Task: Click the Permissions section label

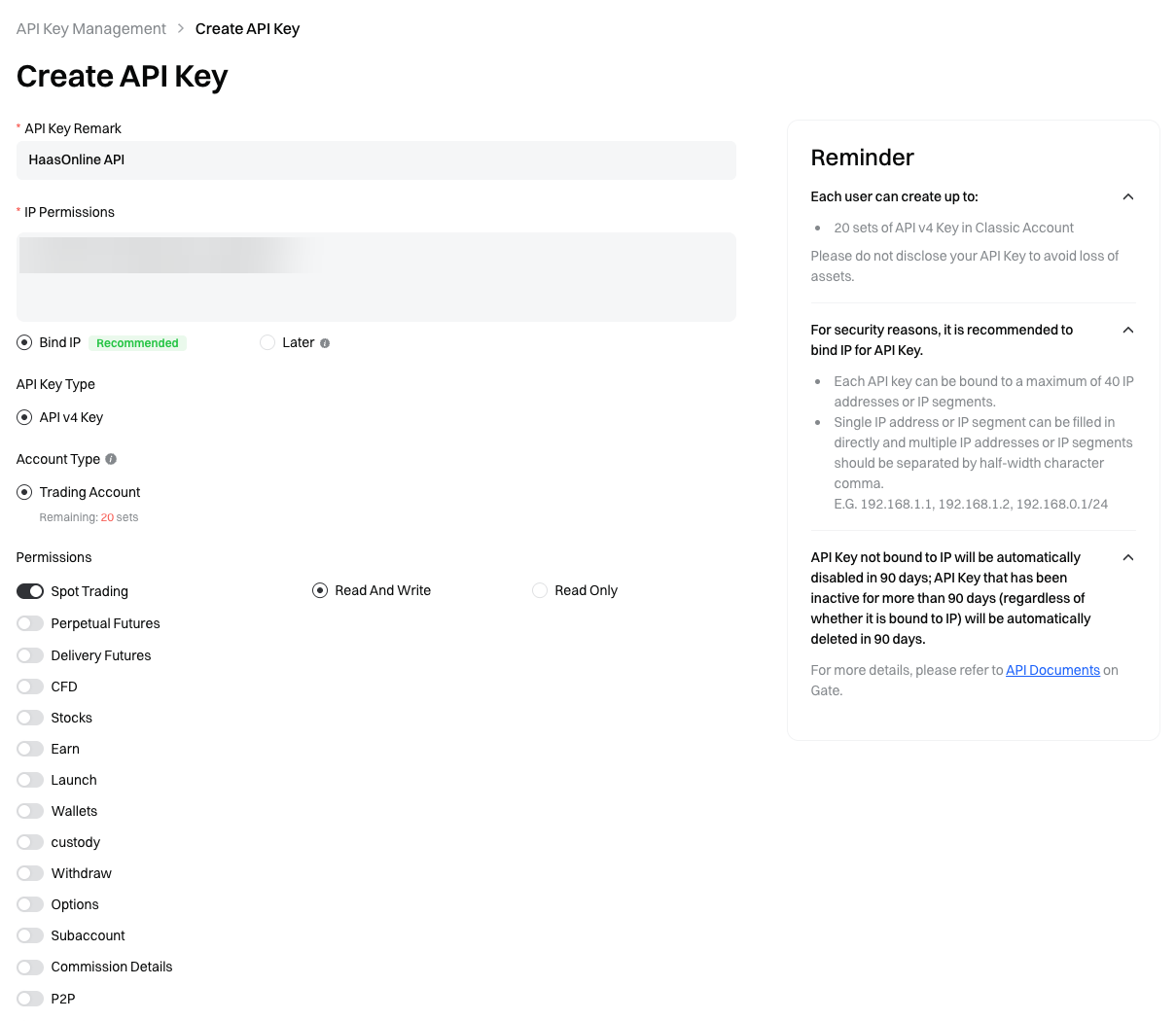Action: point(53,557)
